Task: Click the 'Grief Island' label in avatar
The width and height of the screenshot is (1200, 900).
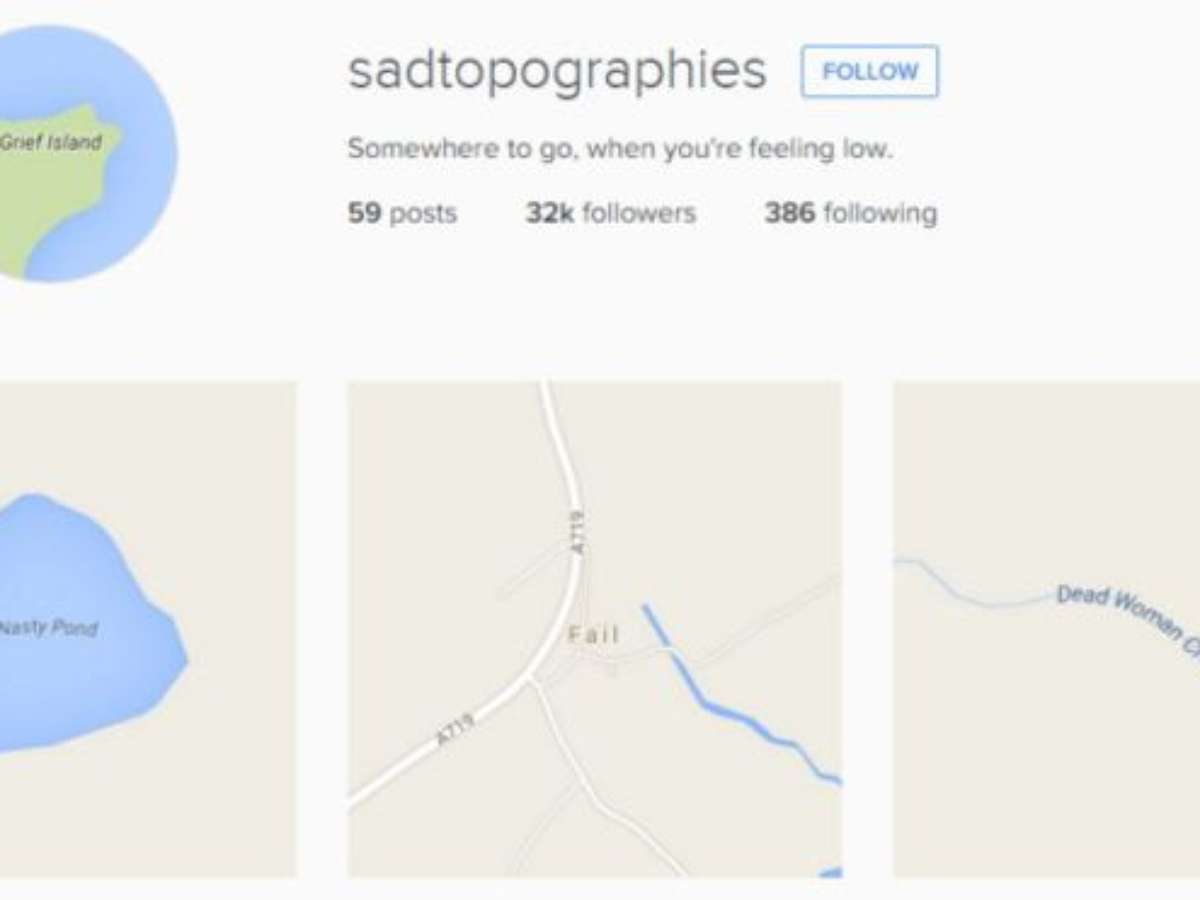Action: tap(50, 142)
